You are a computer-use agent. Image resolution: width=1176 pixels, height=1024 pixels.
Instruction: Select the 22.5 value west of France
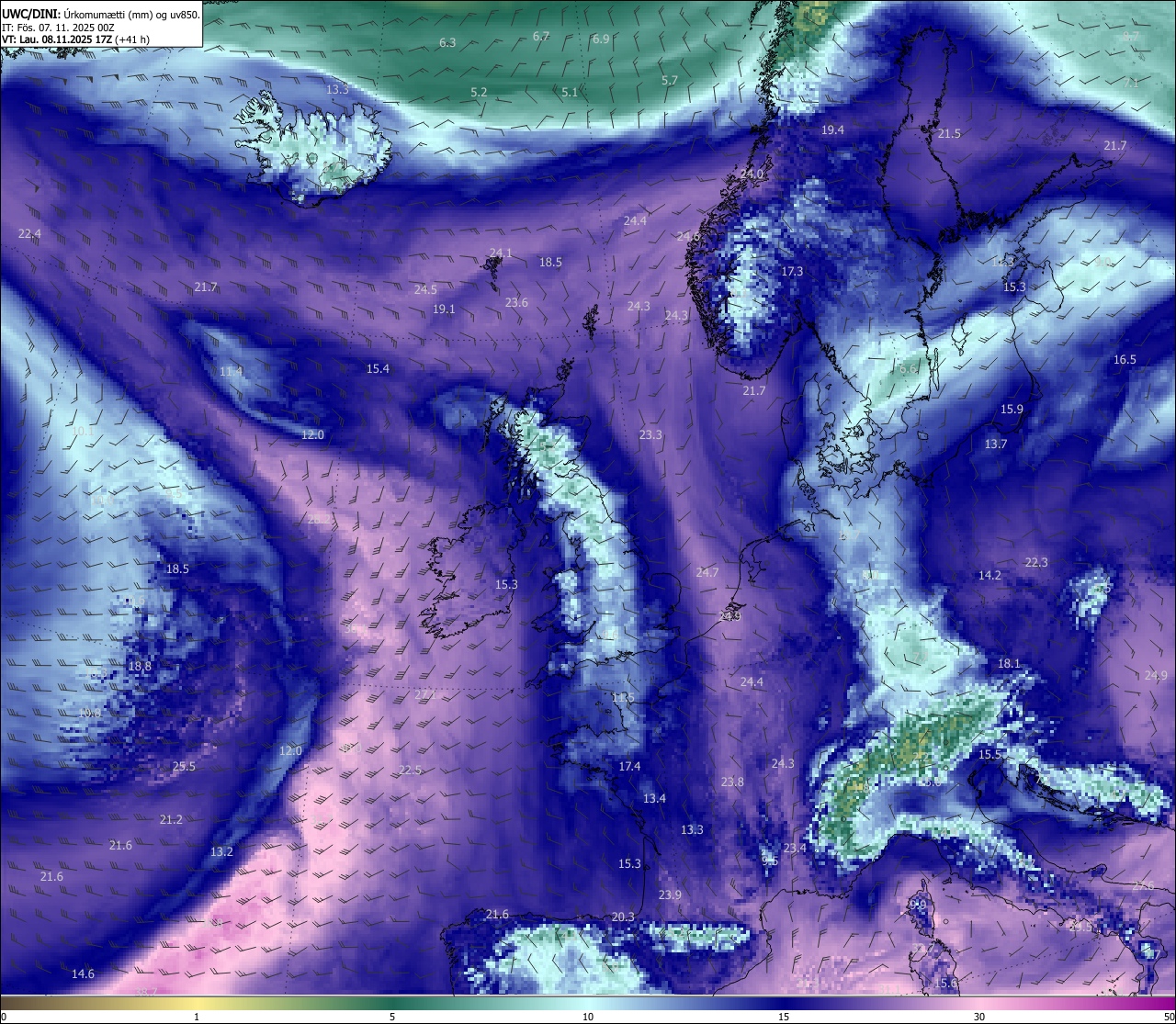click(410, 771)
